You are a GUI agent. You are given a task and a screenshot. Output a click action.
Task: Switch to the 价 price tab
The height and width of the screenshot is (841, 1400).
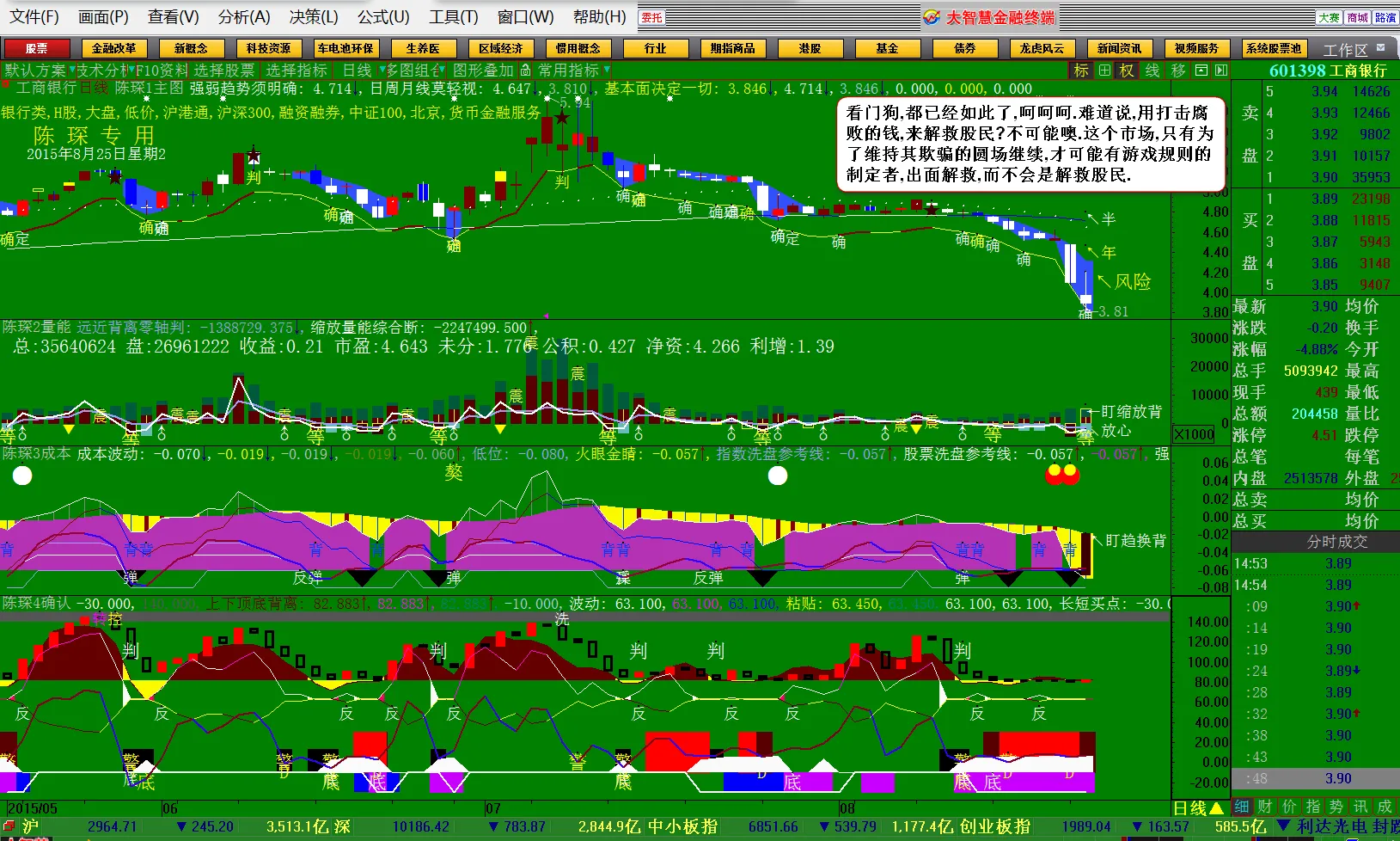coord(1289,807)
